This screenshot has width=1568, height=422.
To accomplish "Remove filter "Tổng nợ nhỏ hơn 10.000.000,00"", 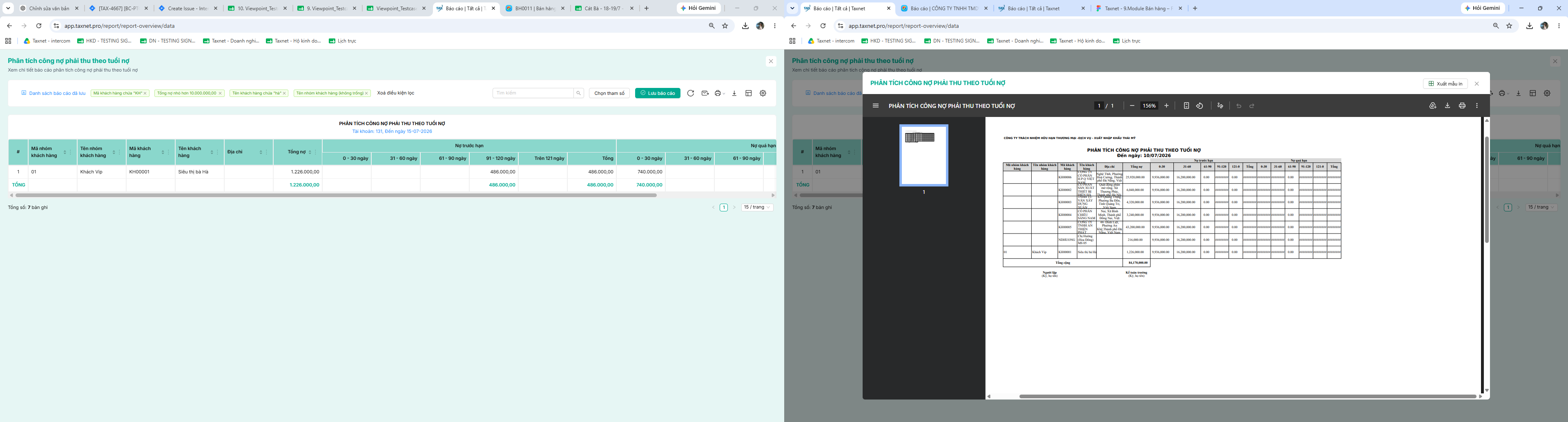I will [220, 93].
